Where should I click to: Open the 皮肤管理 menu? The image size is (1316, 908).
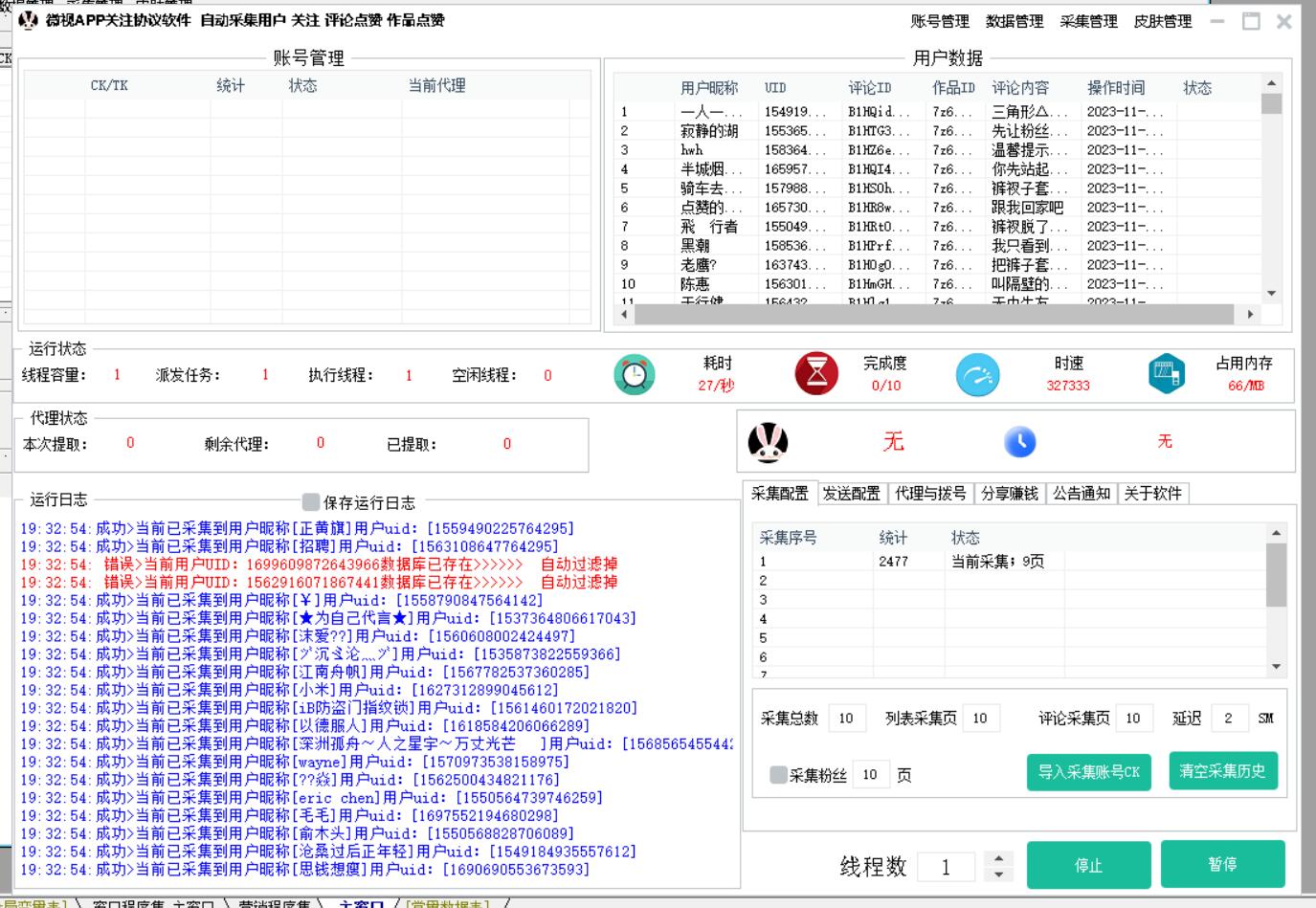tap(1162, 21)
